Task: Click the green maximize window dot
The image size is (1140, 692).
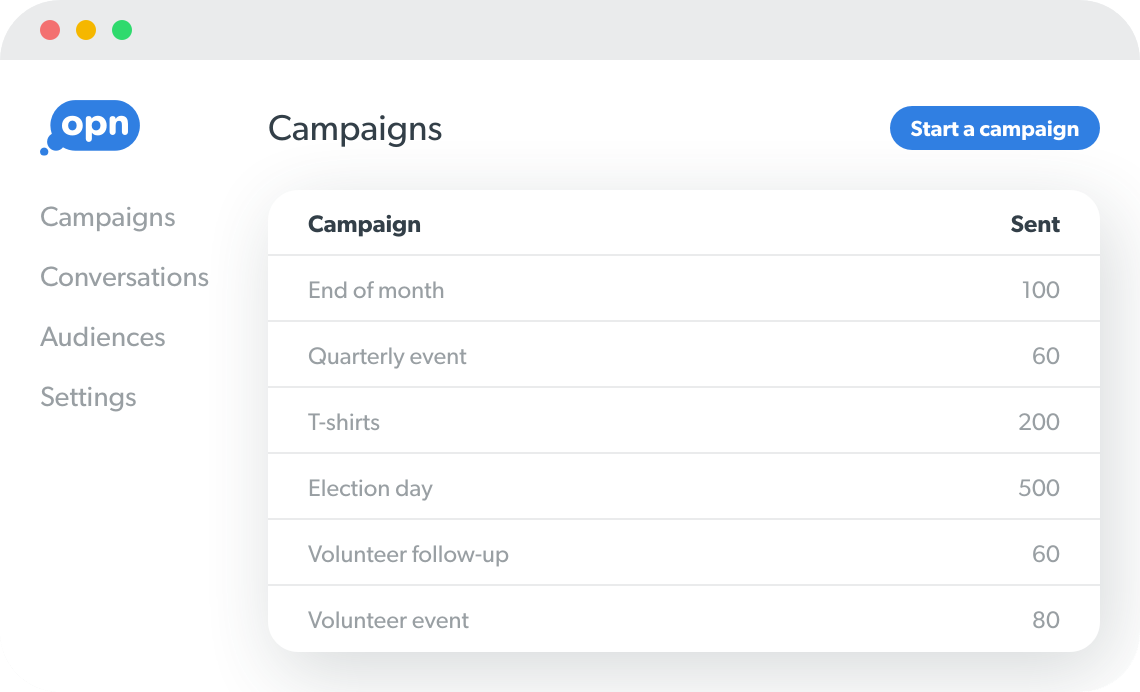Action: pyautogui.click(x=122, y=30)
